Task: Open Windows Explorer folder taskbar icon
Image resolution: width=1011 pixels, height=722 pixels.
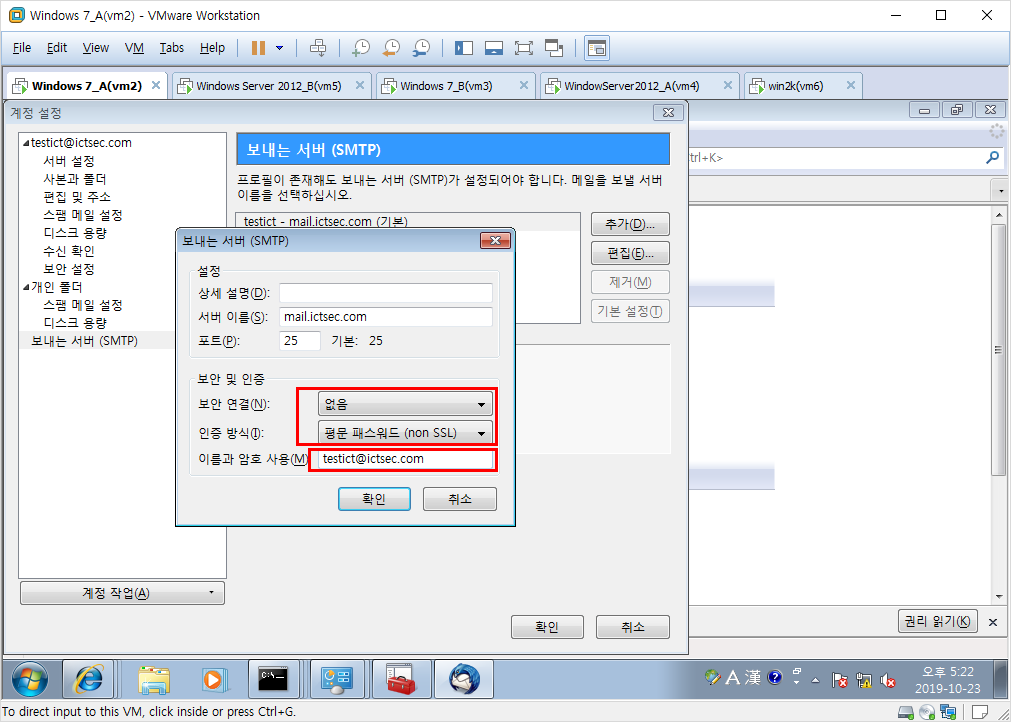Action: (x=154, y=679)
